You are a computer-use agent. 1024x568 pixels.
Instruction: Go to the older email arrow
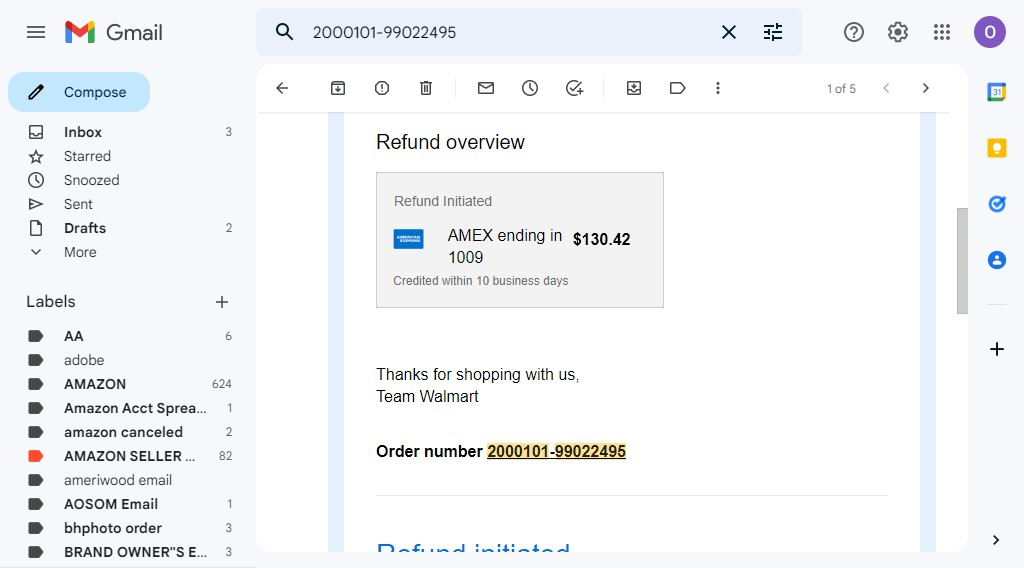[925, 88]
